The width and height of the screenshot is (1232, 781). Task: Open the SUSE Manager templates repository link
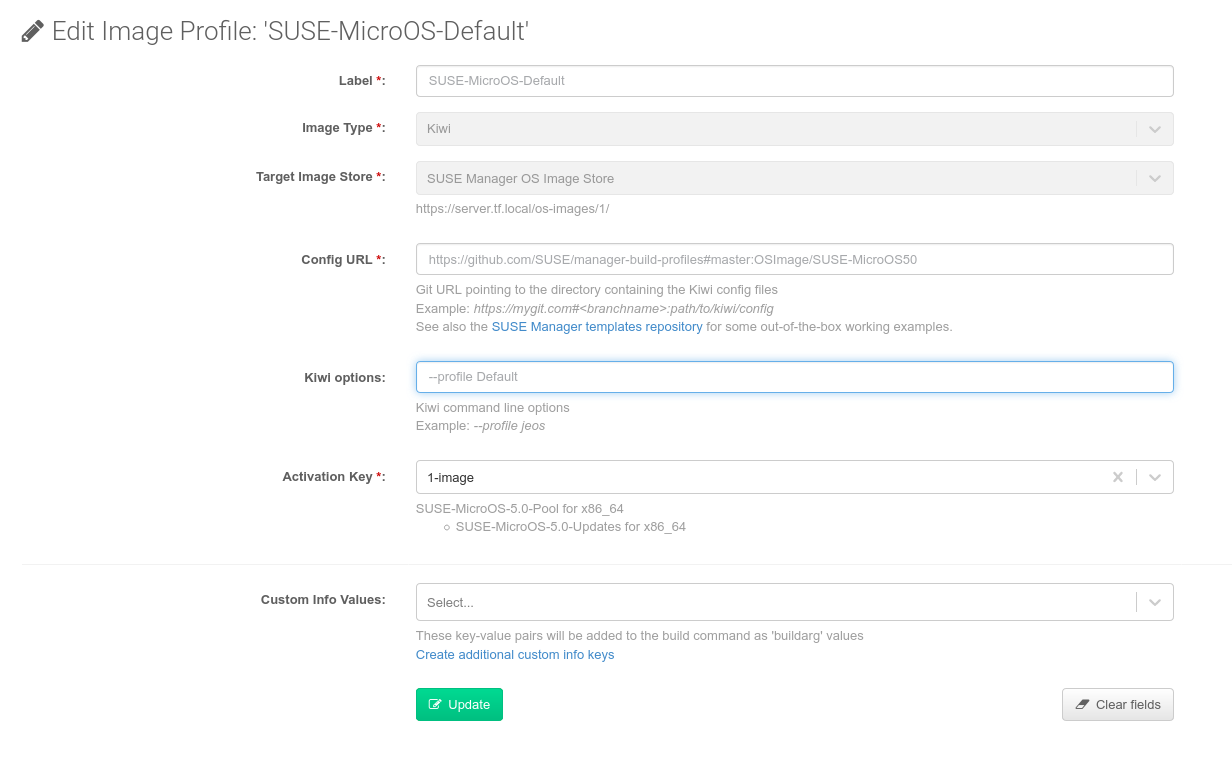(597, 327)
